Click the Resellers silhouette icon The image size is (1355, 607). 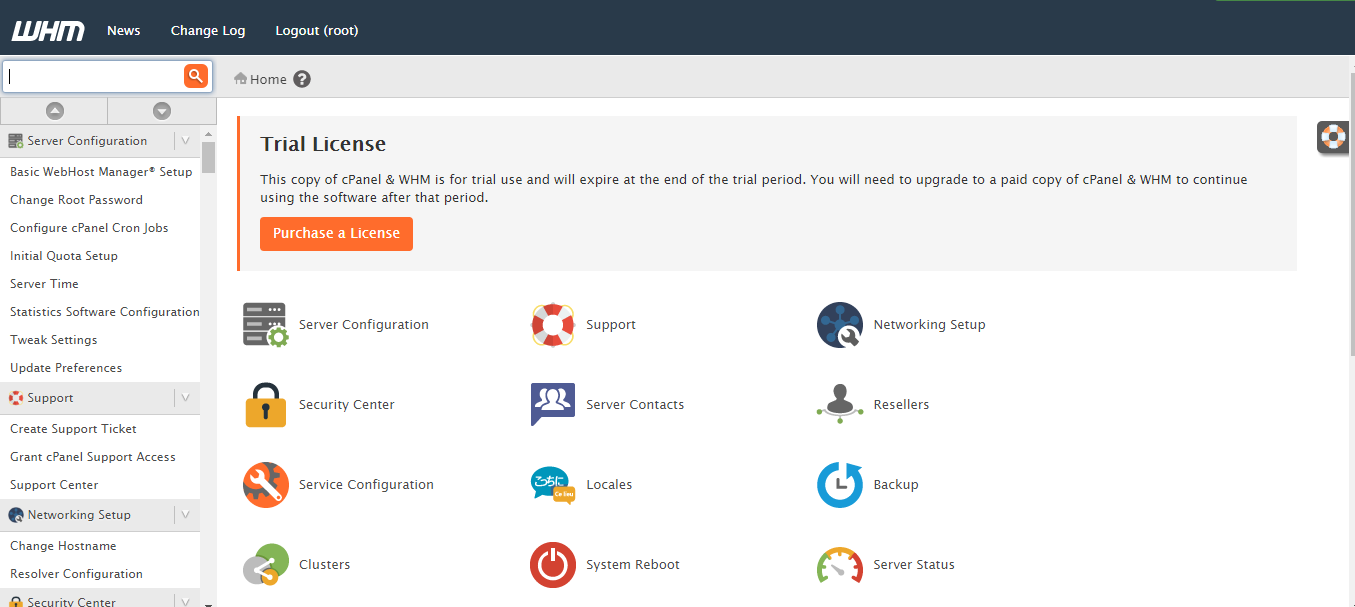pyautogui.click(x=839, y=404)
